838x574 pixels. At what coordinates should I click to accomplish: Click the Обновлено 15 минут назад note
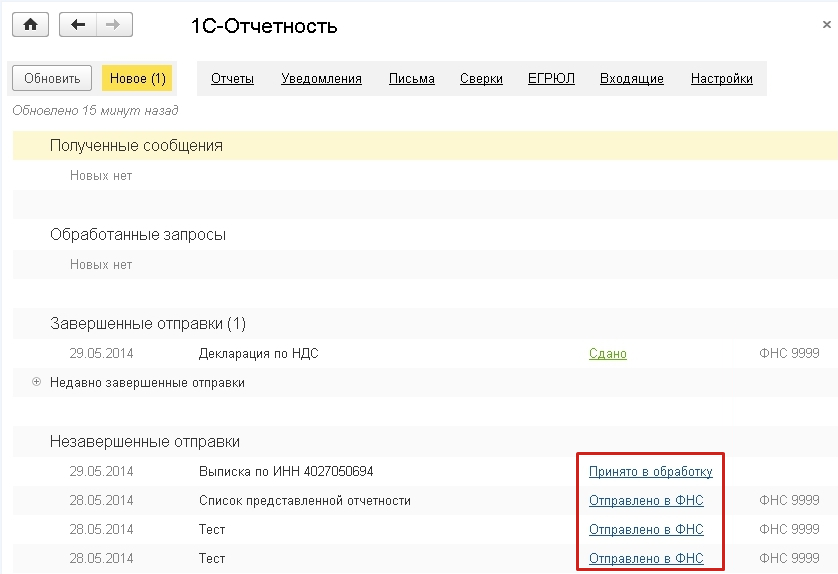(95, 111)
